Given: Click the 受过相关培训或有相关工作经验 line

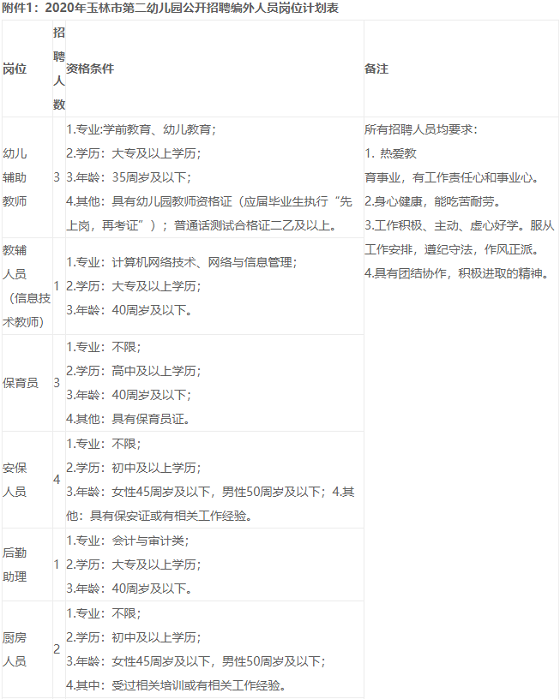Looking at the screenshot, I should [176, 685].
